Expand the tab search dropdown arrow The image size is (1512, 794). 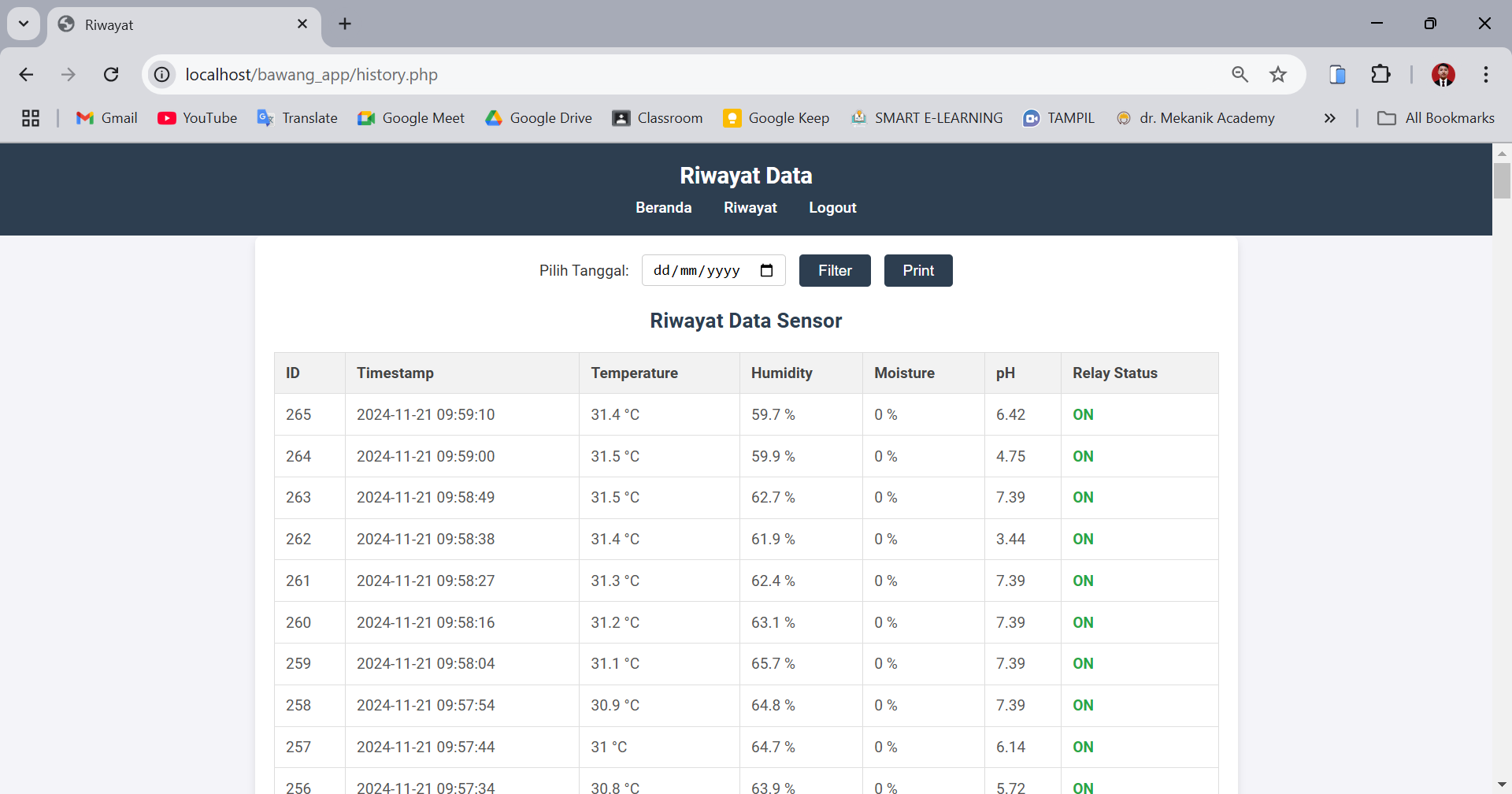click(24, 24)
